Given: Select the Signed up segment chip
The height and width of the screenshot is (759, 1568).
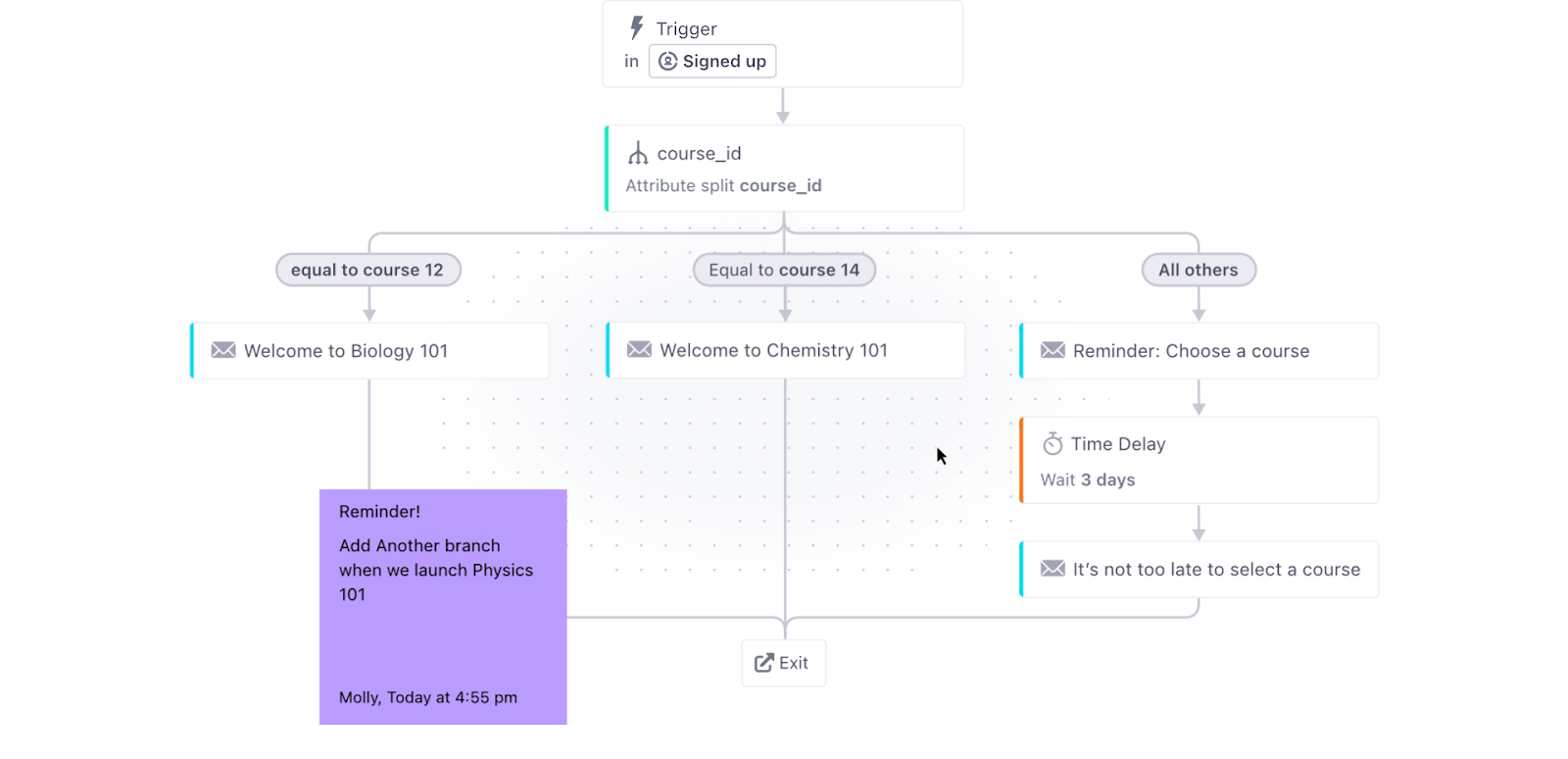Looking at the screenshot, I should tap(712, 61).
